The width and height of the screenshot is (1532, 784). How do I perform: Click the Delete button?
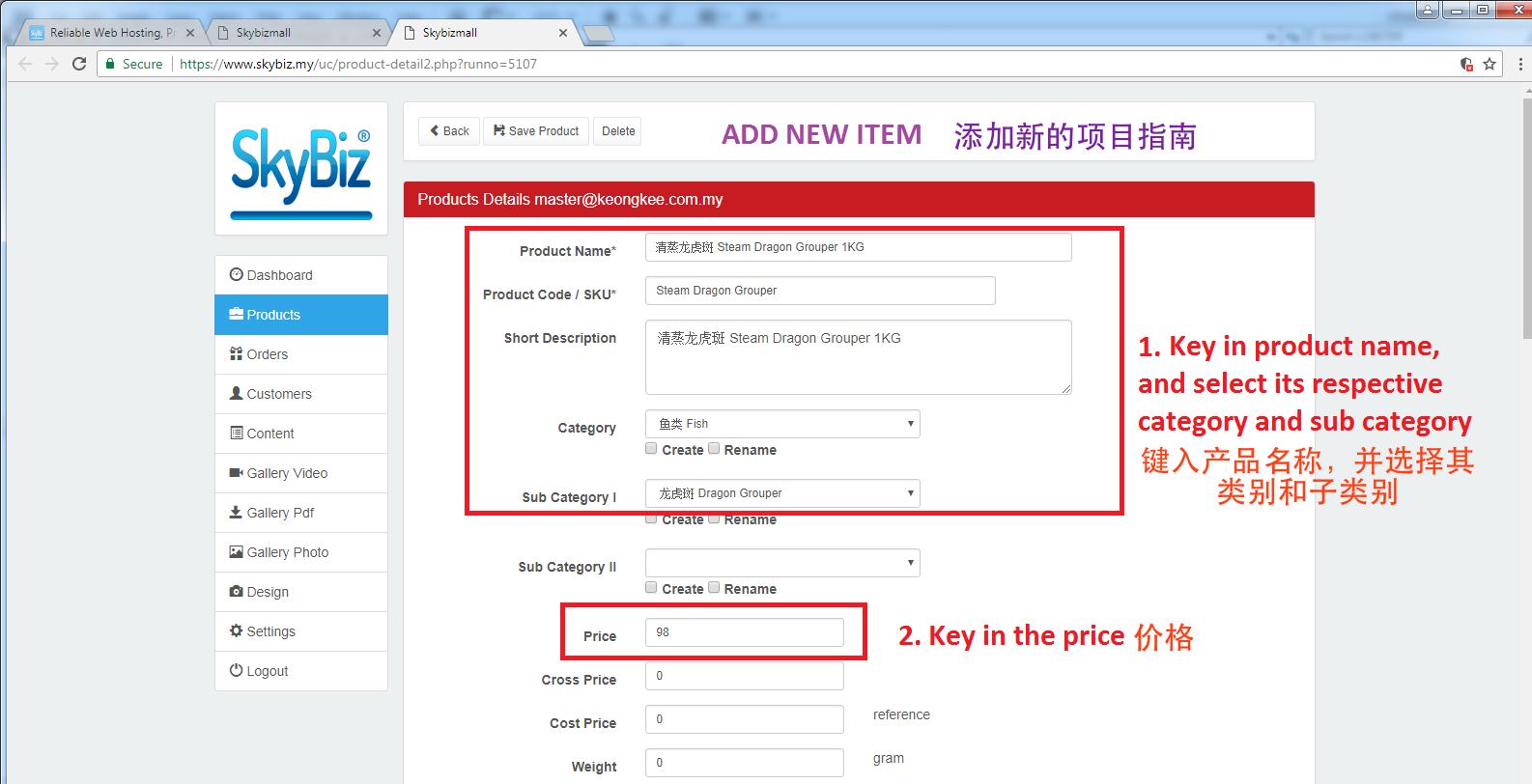tap(618, 131)
